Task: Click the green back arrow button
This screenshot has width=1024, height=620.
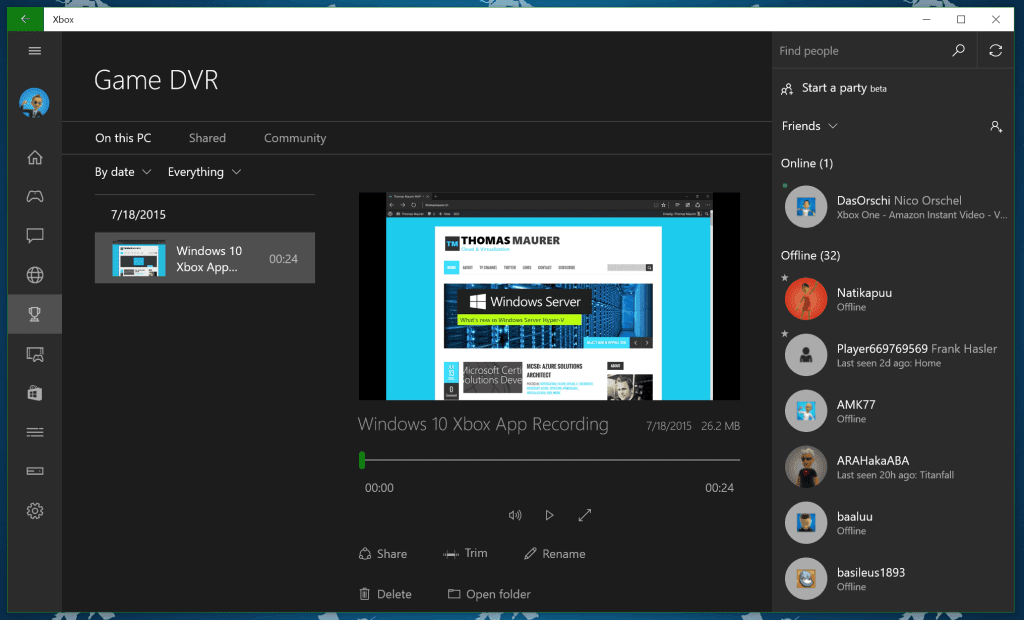Action: coord(25,19)
